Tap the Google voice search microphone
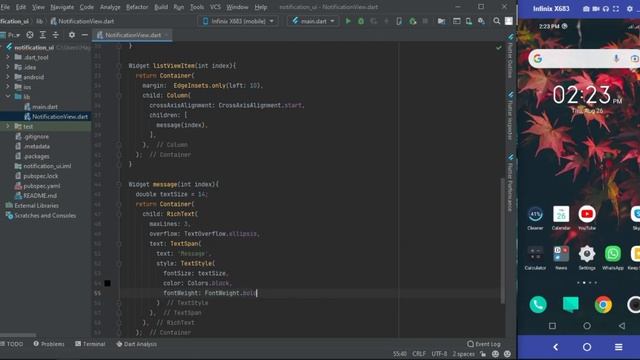This screenshot has width=640, height=360. (x=616, y=59)
